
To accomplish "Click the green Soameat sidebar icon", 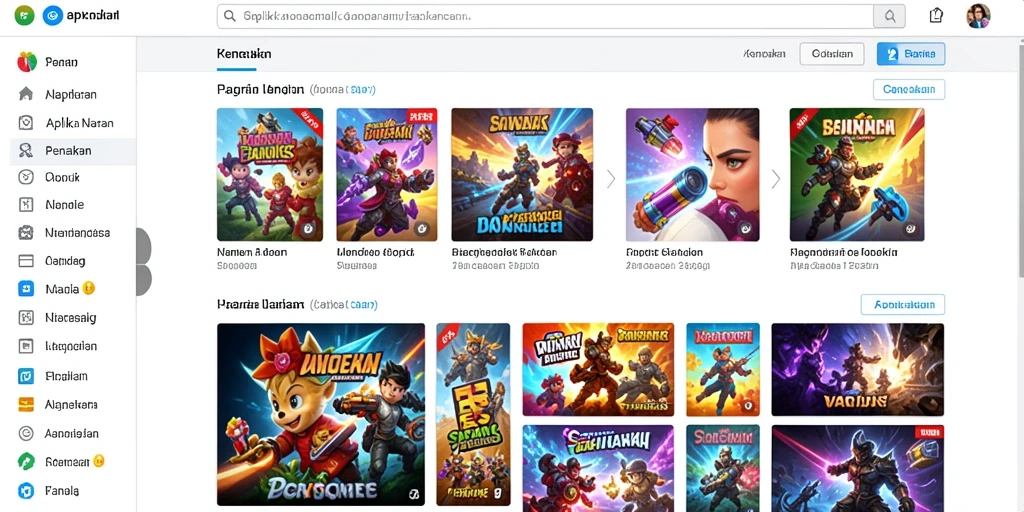I will 26,461.
